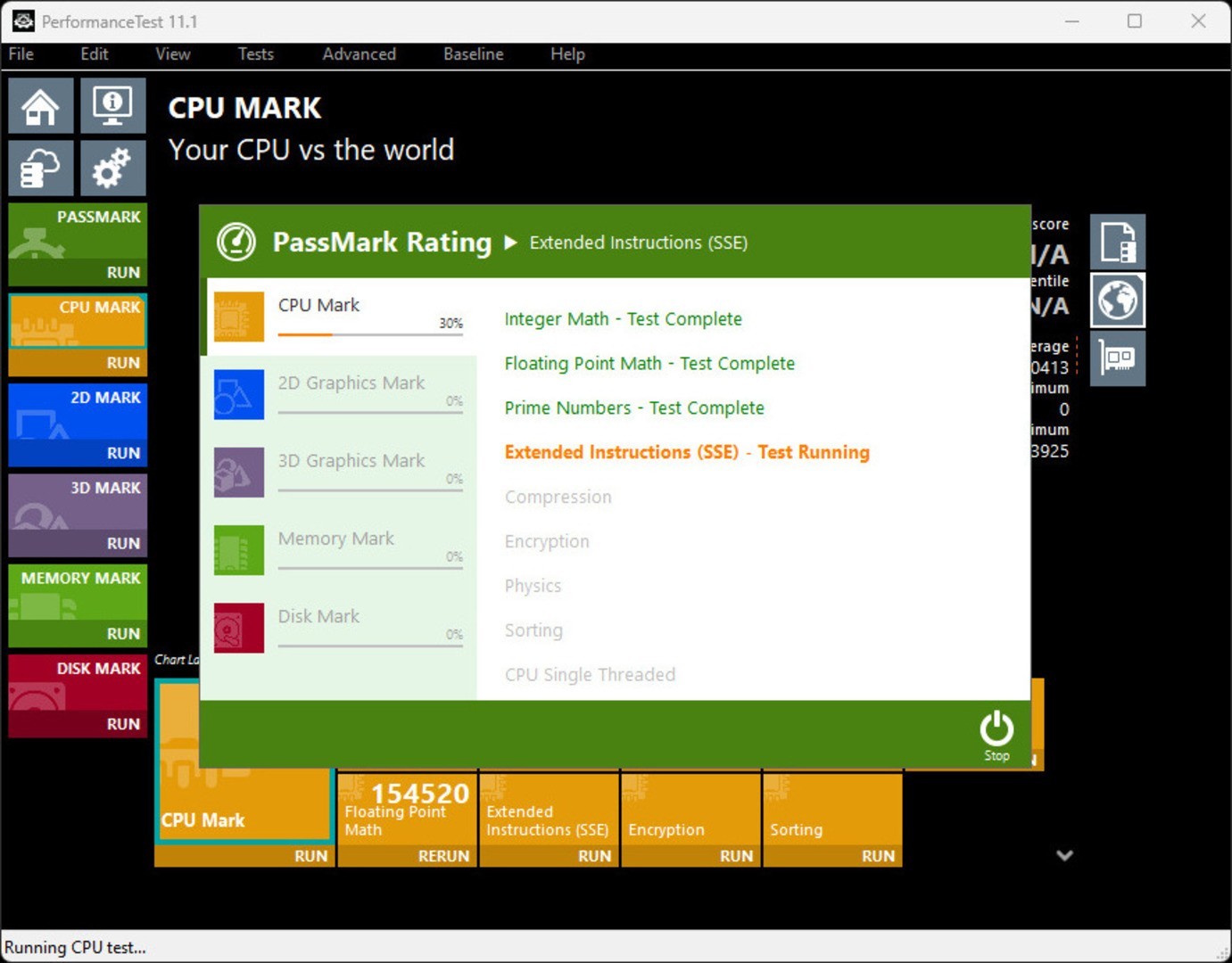Click the purple 3D Graphics Mark icon

[x=239, y=472]
